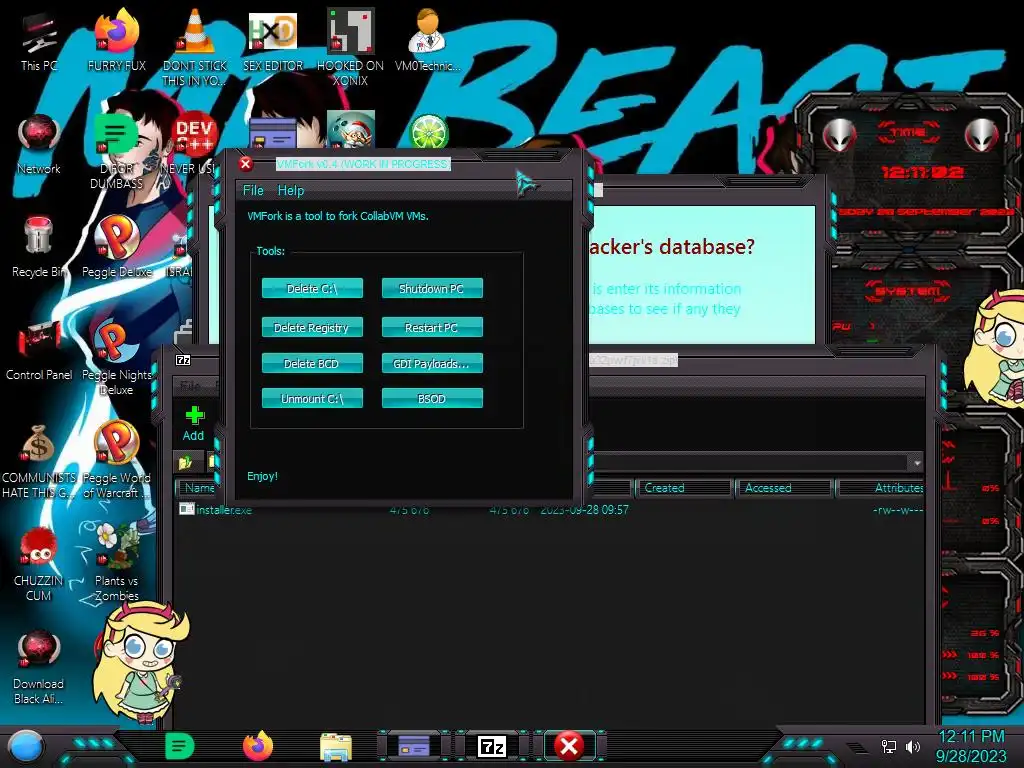
Task: Open File Explorer from the taskbar
Action: click(x=336, y=746)
